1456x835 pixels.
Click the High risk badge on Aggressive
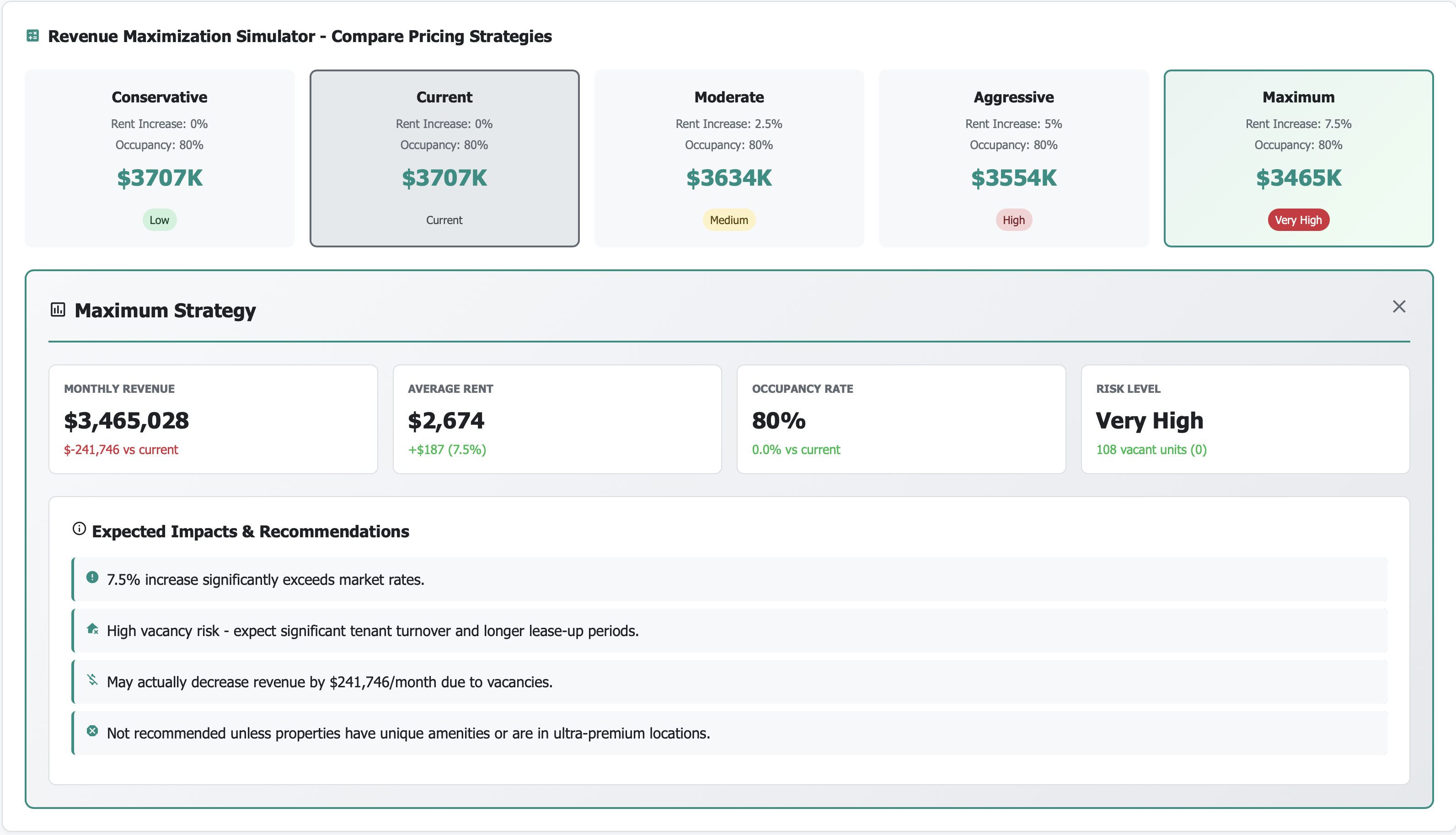[1013, 220]
